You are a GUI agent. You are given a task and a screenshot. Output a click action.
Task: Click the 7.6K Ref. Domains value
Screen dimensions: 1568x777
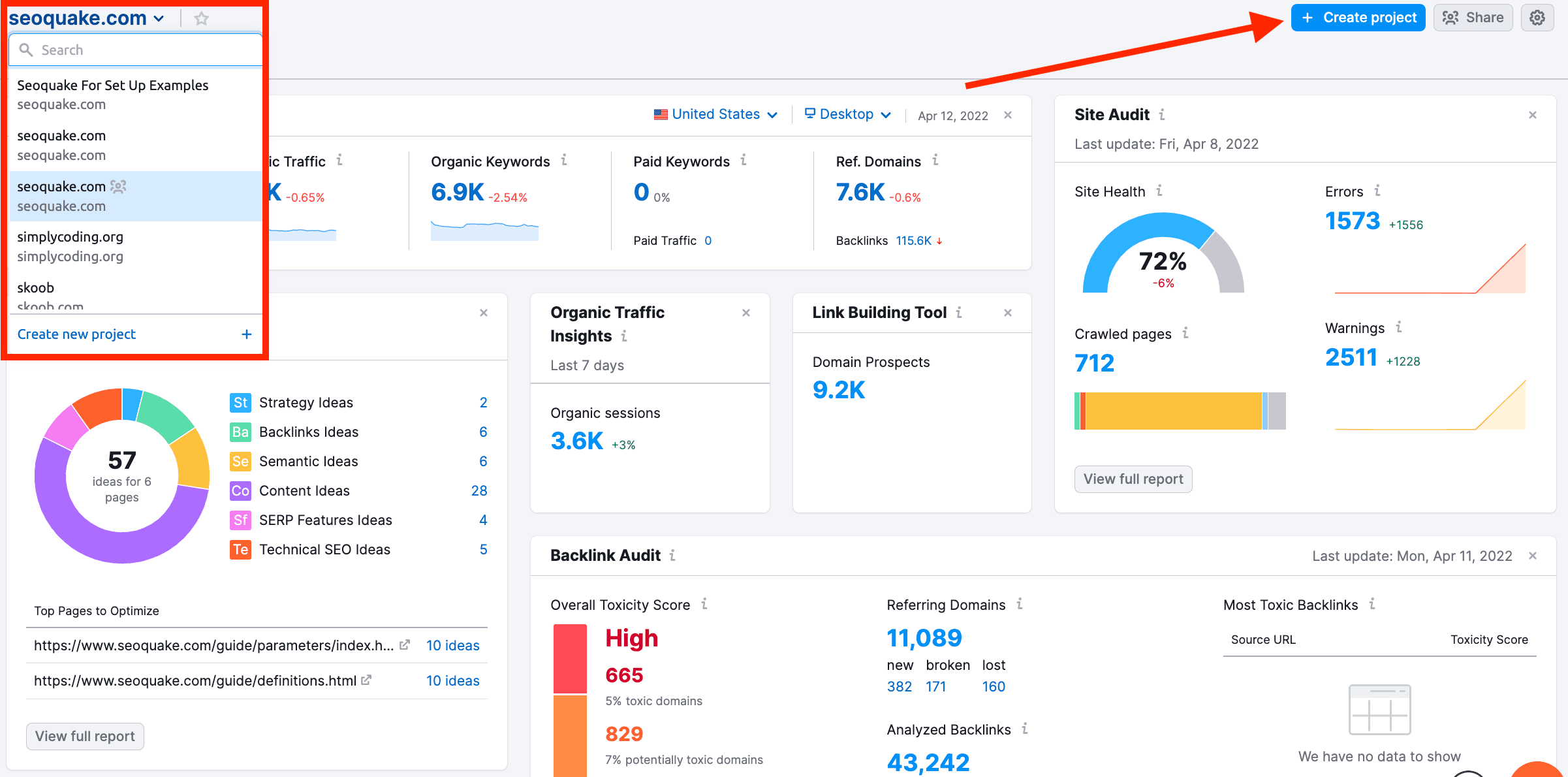[x=860, y=193]
